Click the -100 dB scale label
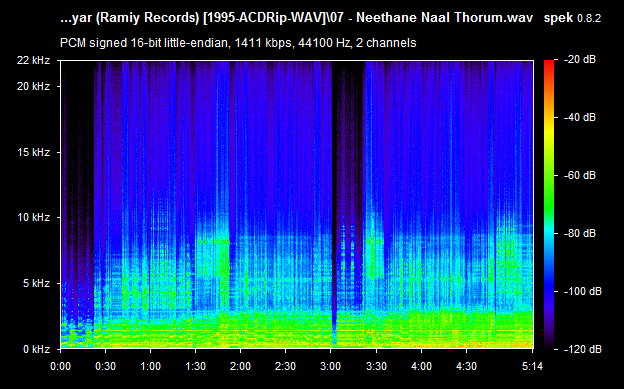Viewport: 624px width, 389px height. click(x=583, y=291)
